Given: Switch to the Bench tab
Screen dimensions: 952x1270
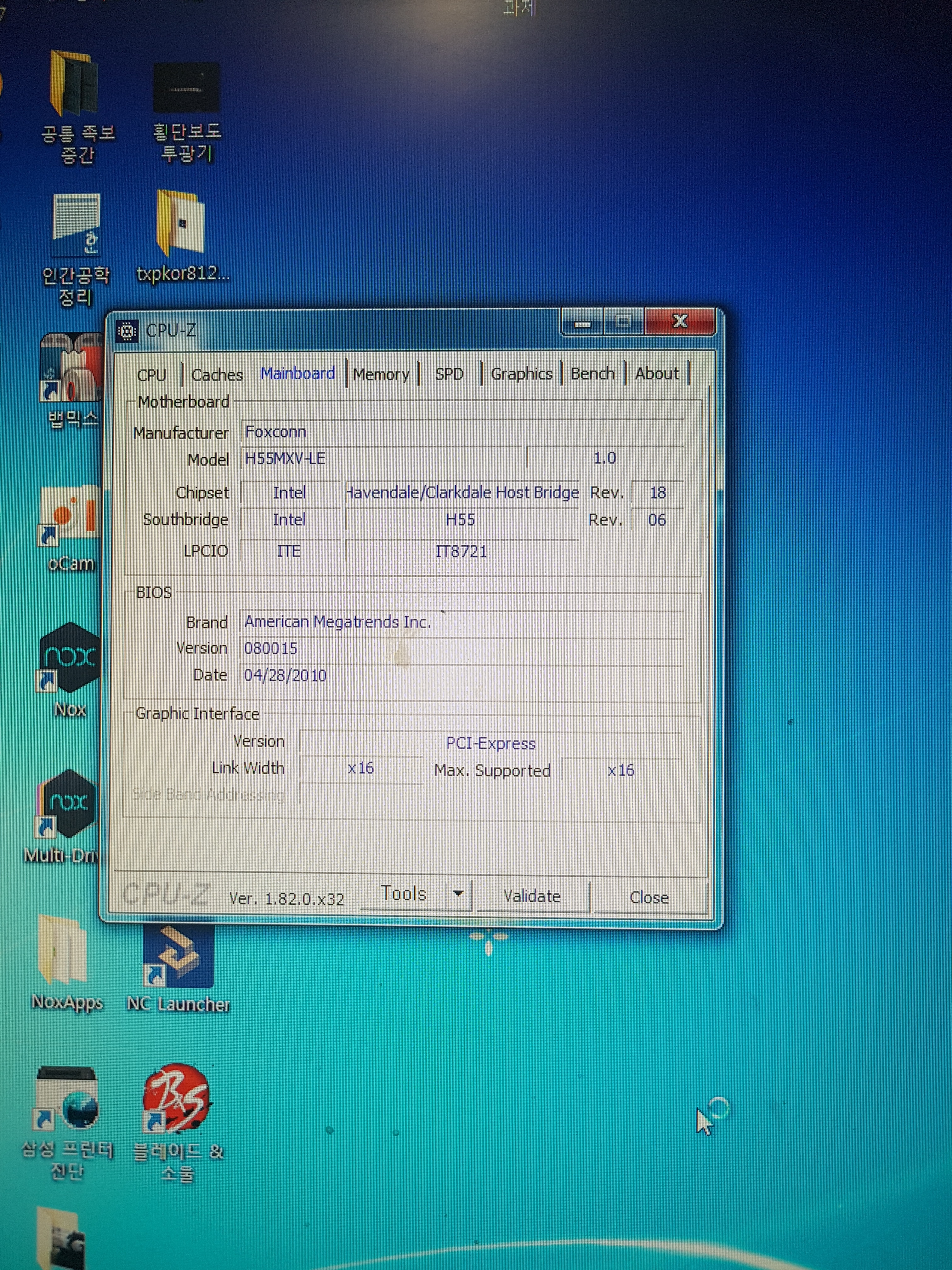Looking at the screenshot, I should pos(593,374).
